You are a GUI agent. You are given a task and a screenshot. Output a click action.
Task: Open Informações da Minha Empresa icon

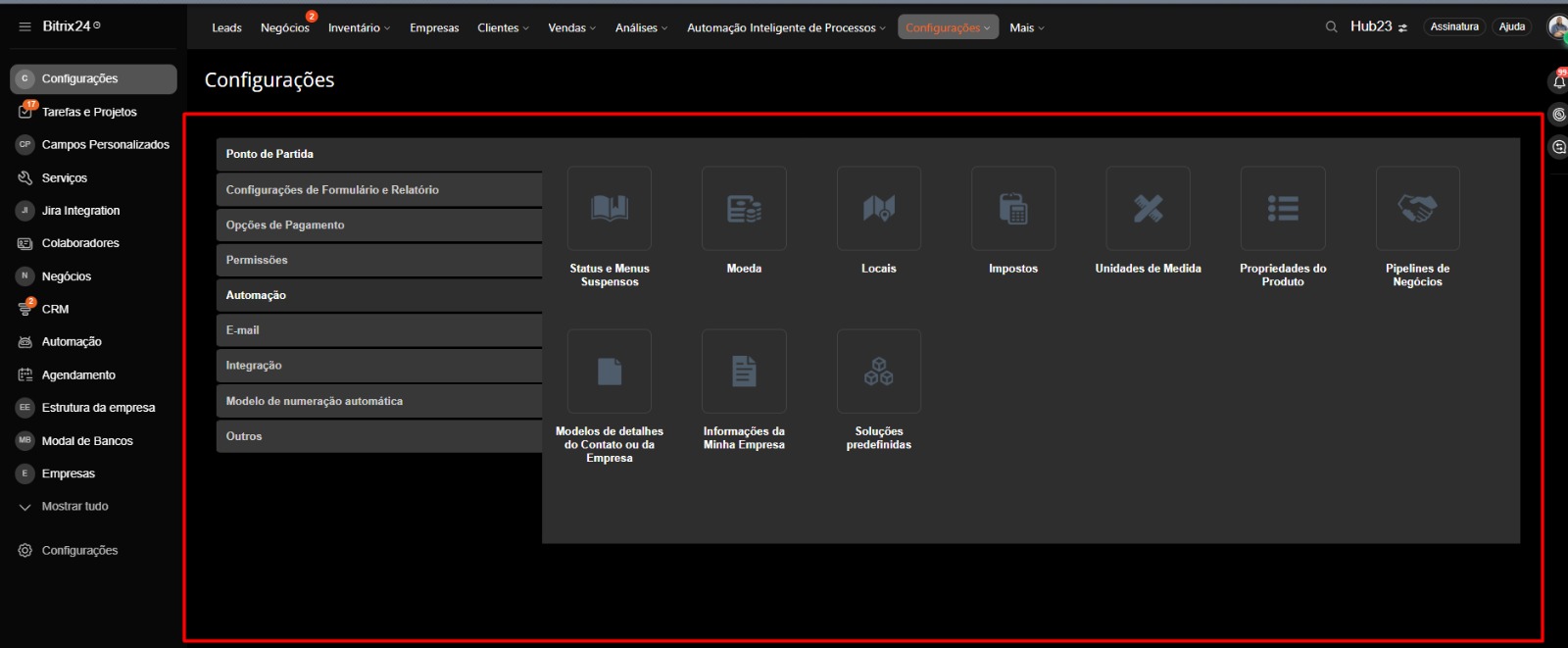point(744,372)
